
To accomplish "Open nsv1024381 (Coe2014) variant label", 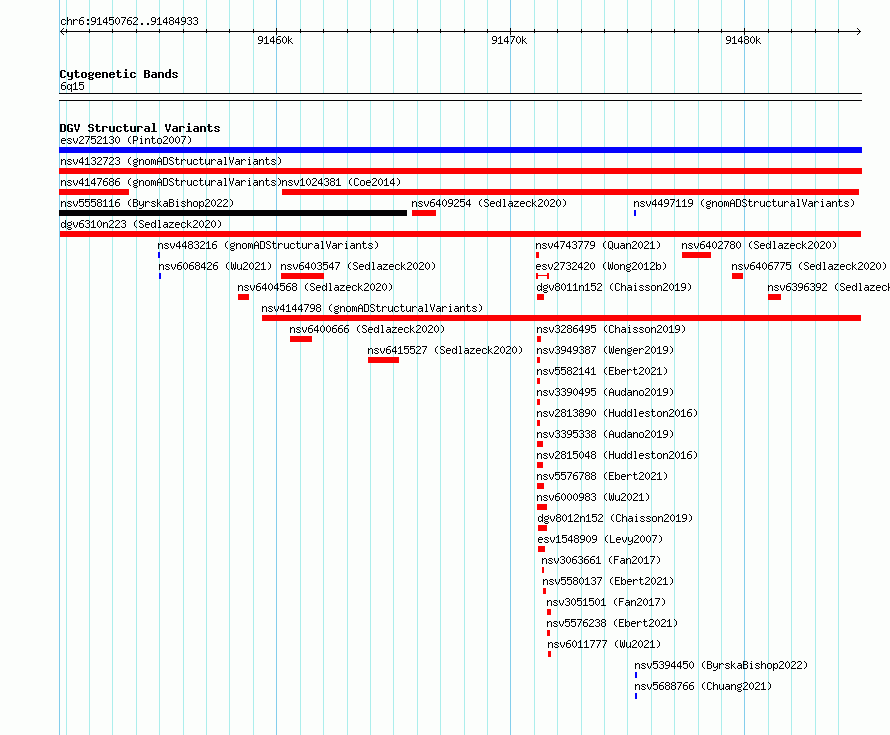I will [x=341, y=182].
